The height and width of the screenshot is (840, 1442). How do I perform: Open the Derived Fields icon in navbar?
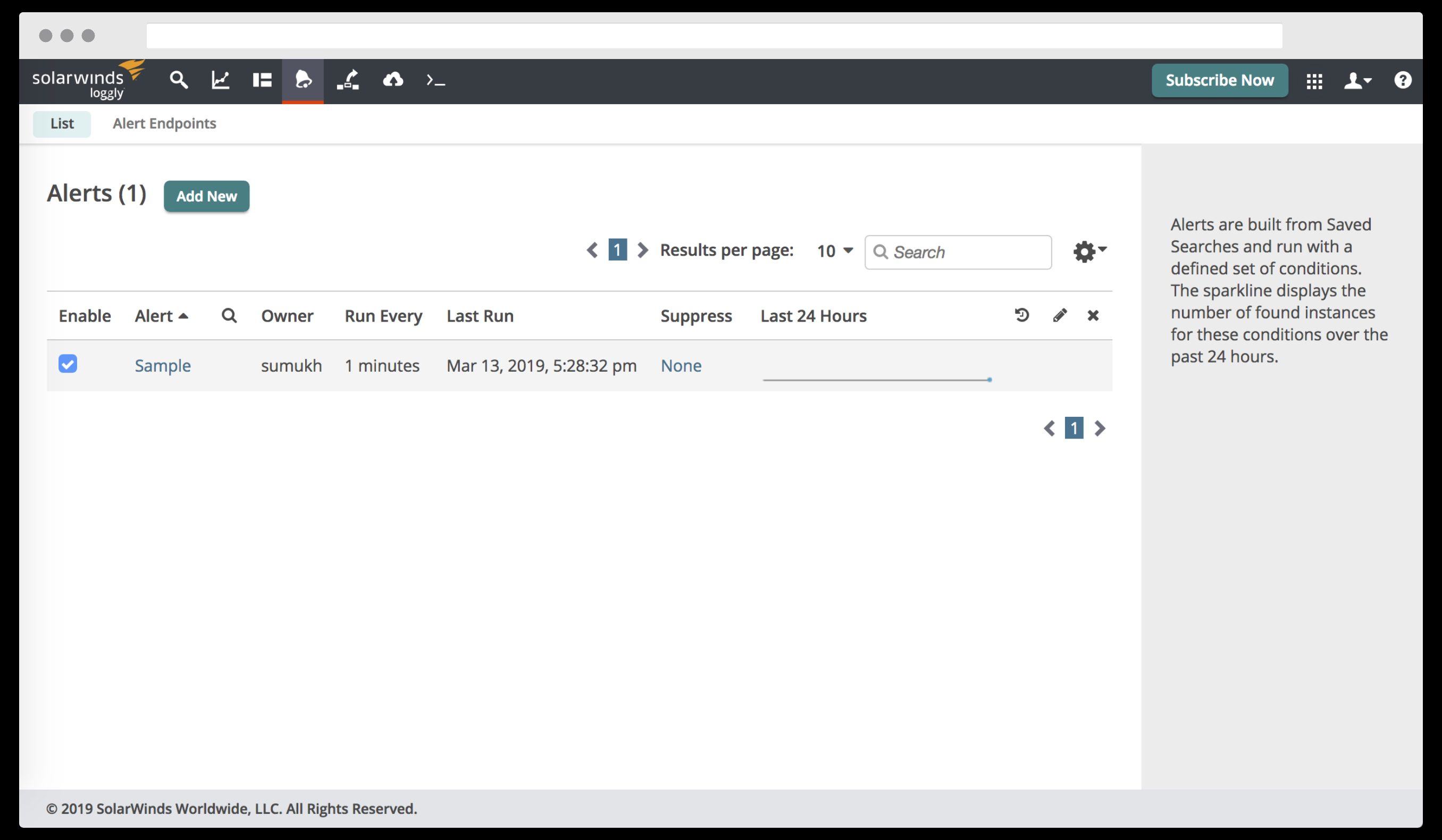348,80
